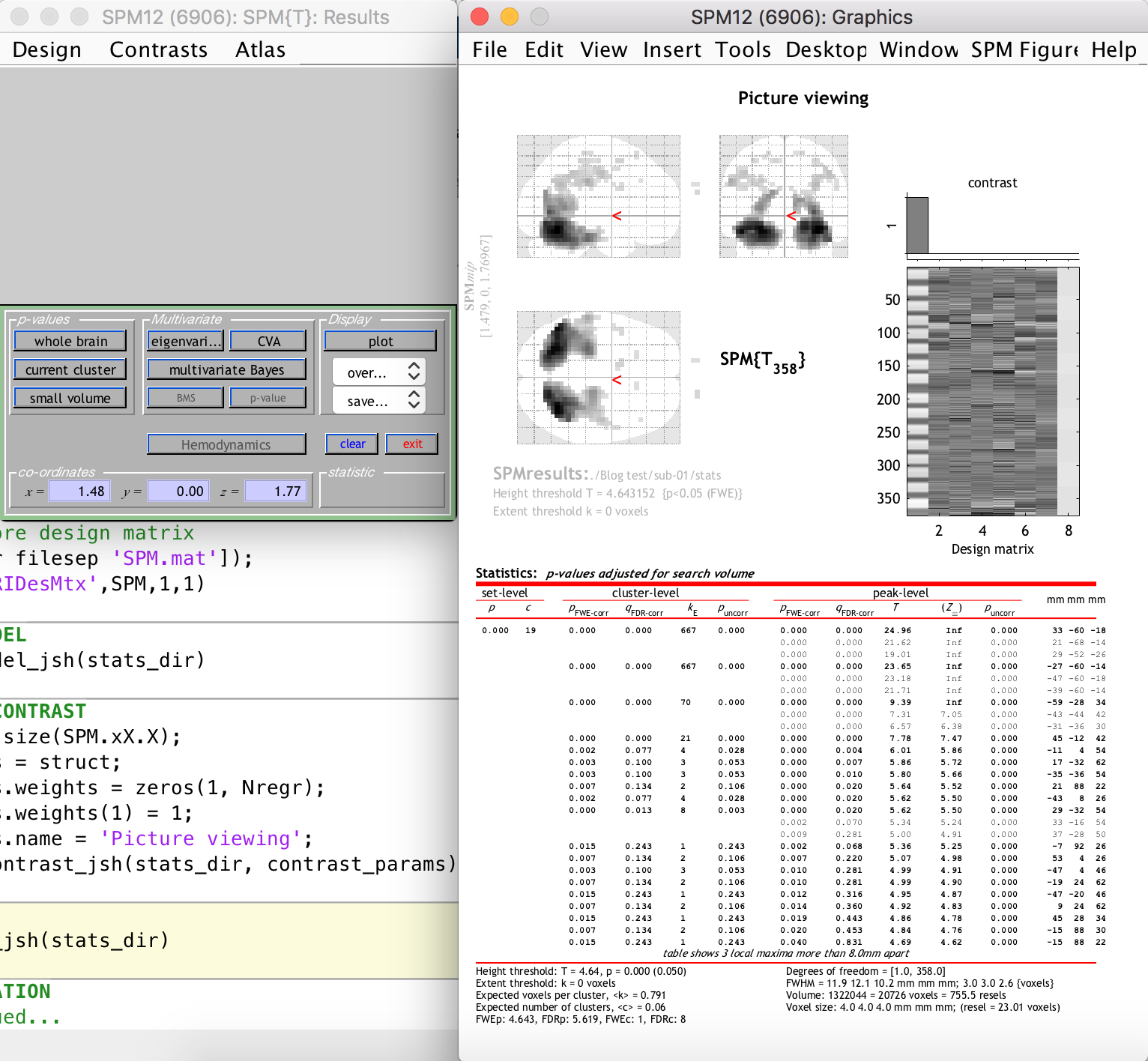1148x1061 pixels.
Task: Click the peak Z value 7.47
Action: coord(952,738)
